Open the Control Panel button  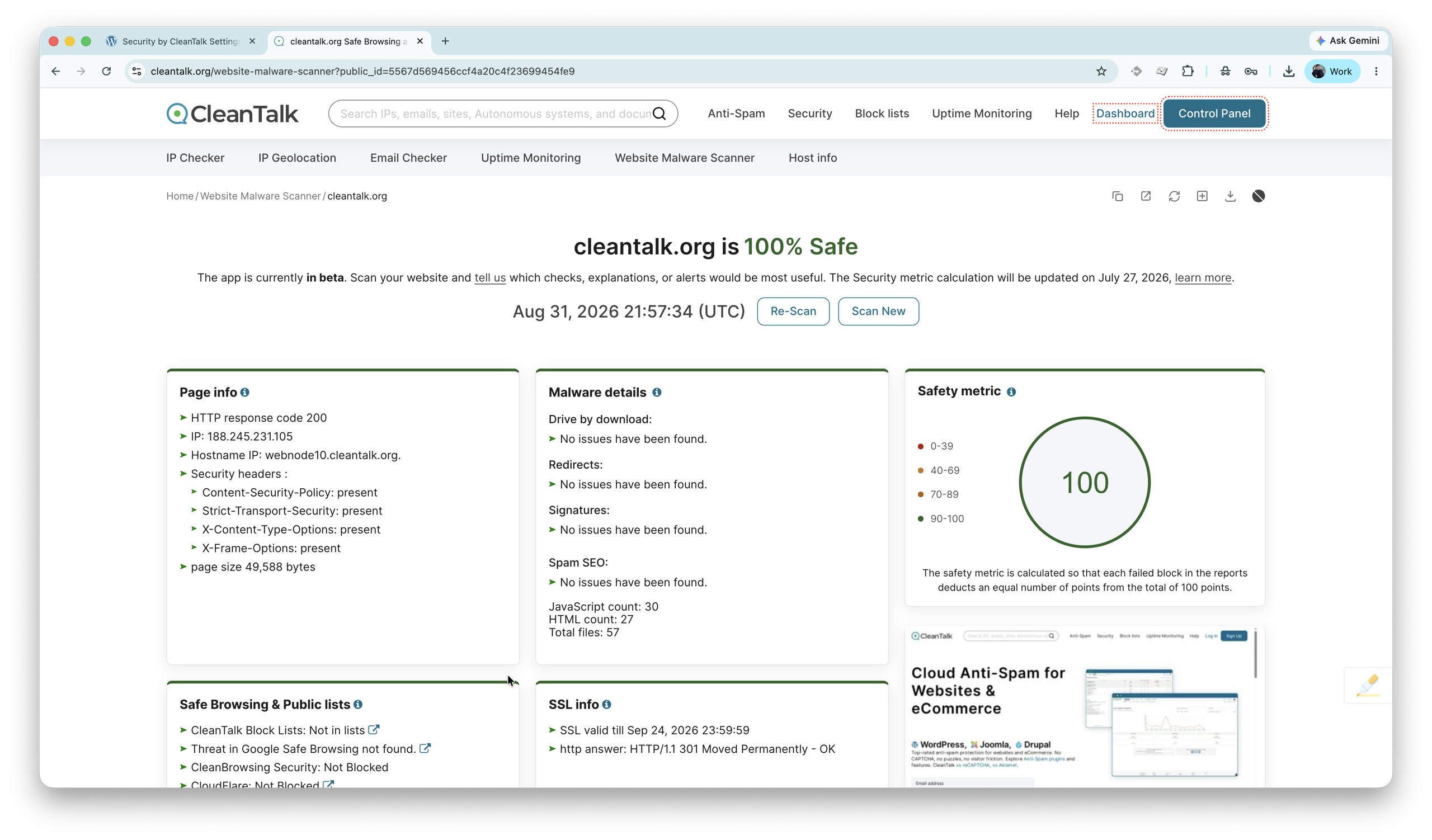point(1214,114)
